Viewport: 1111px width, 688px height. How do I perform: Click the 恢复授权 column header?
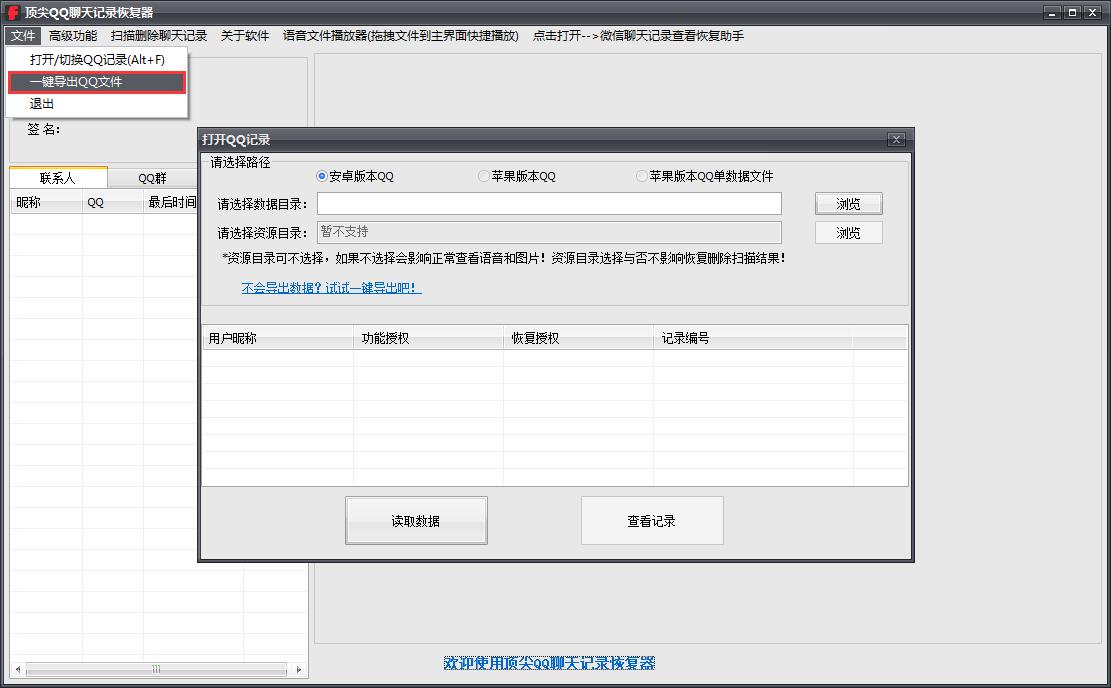tap(578, 338)
